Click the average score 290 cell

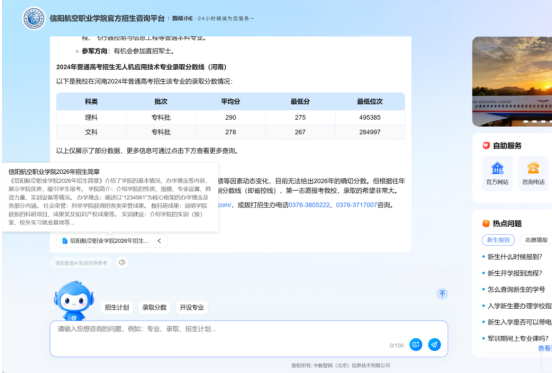(231, 118)
